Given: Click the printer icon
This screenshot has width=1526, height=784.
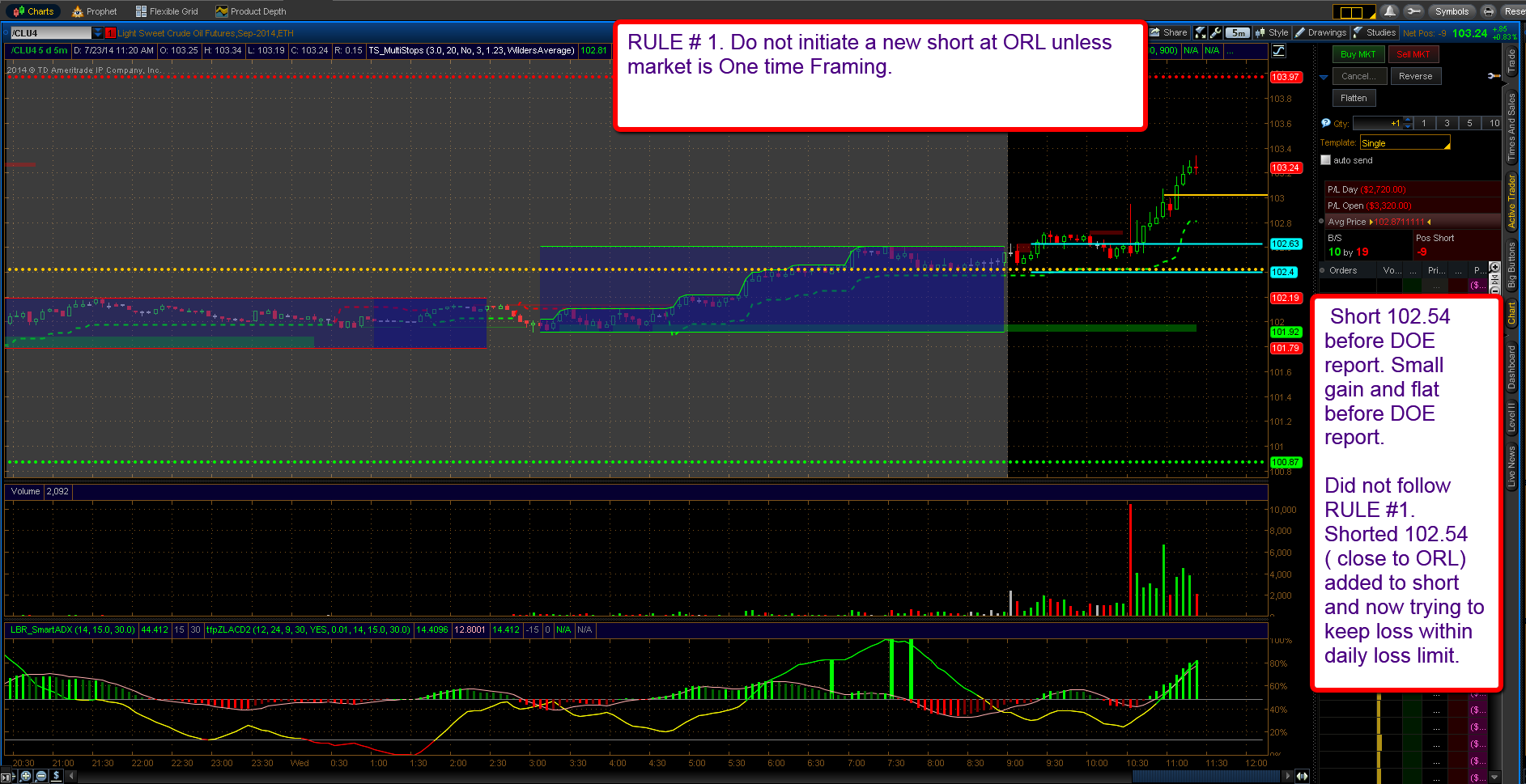Looking at the screenshot, I should pyautogui.click(x=1489, y=11).
